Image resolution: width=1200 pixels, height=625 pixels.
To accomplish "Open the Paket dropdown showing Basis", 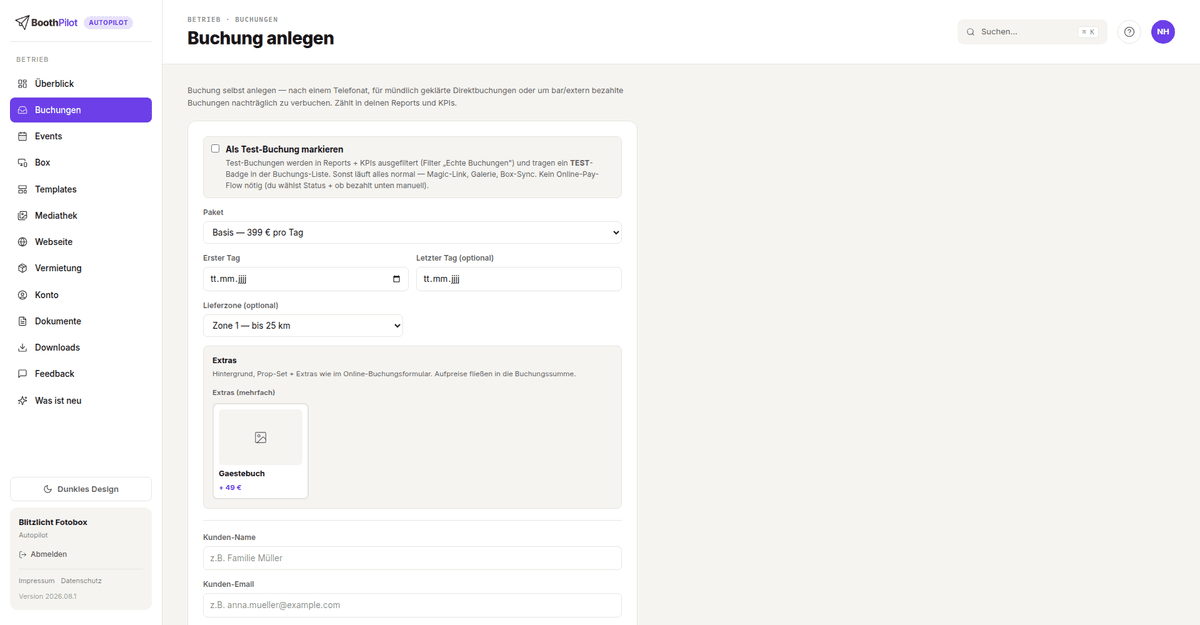I will pos(412,232).
